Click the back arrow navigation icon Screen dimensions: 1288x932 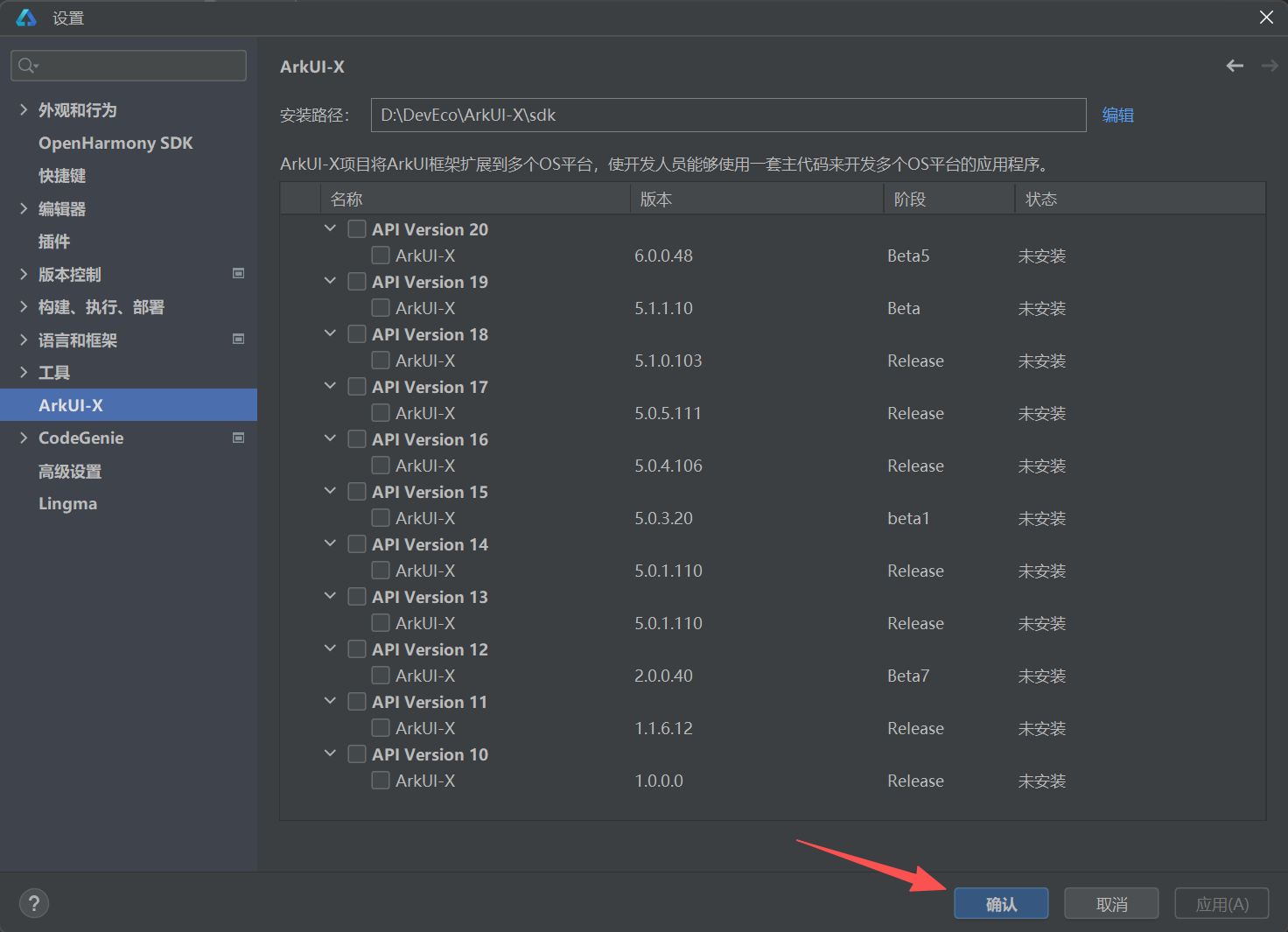[x=1235, y=66]
